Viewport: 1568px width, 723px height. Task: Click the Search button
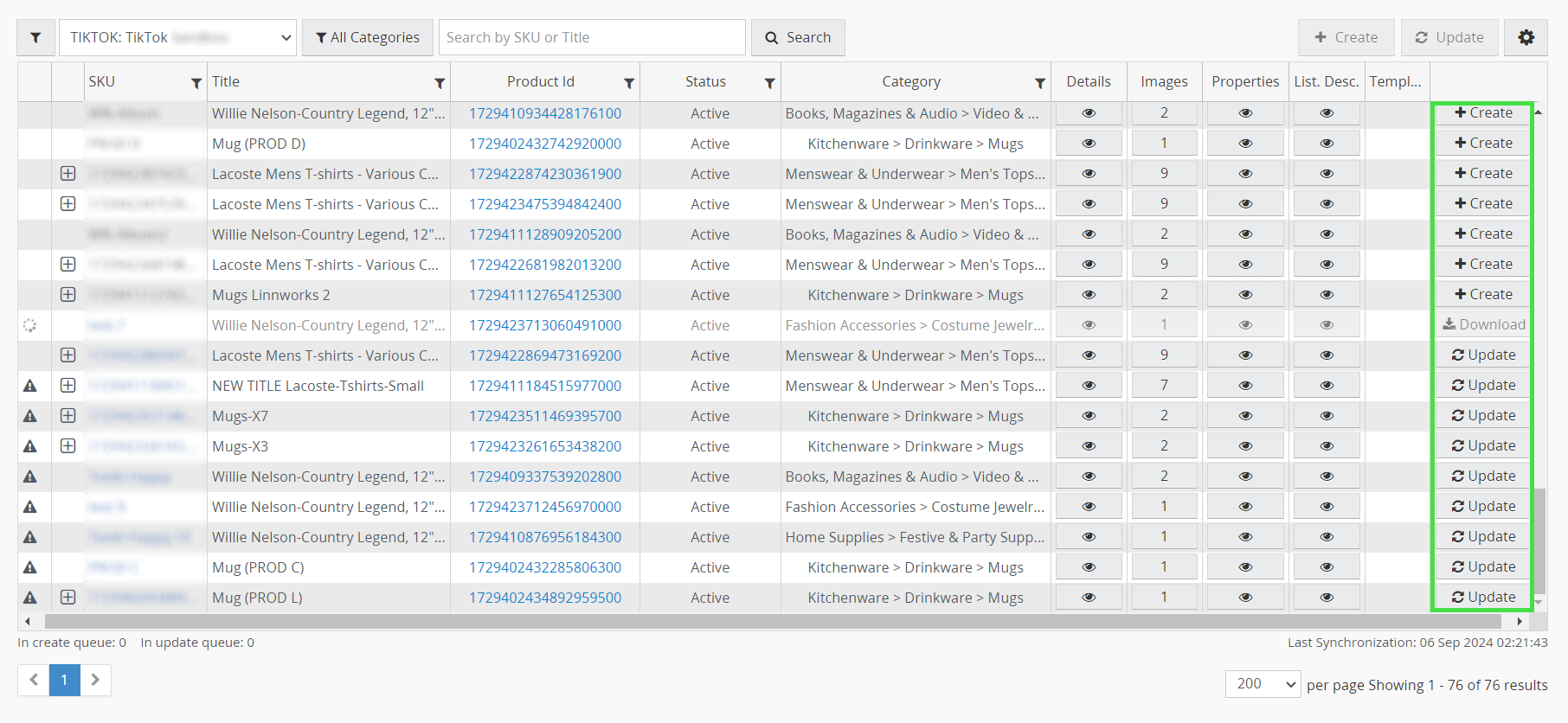[798, 37]
